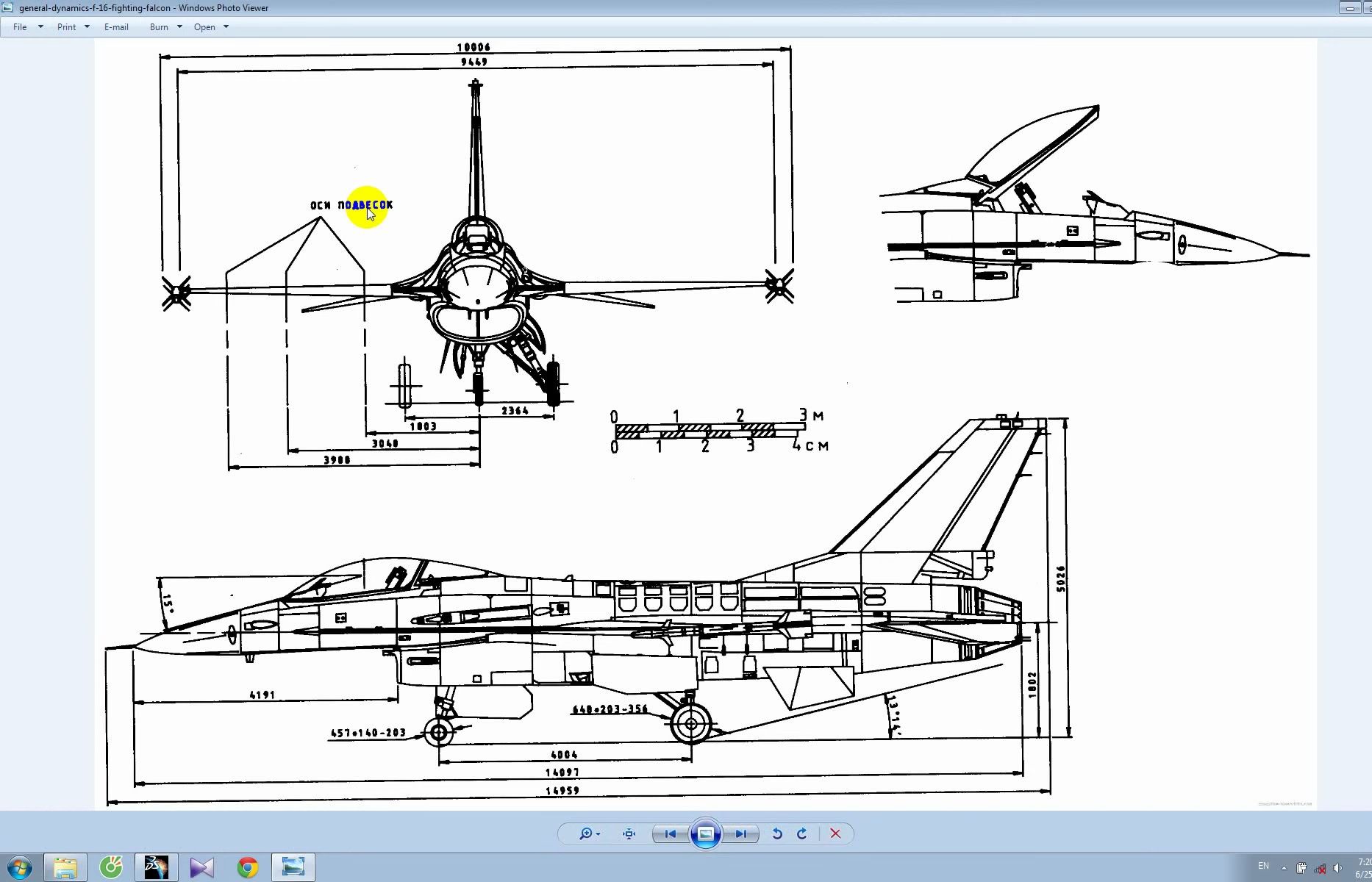Screen dimensions: 1372x882
Task: Delete the current image with the red X
Action: (835, 833)
